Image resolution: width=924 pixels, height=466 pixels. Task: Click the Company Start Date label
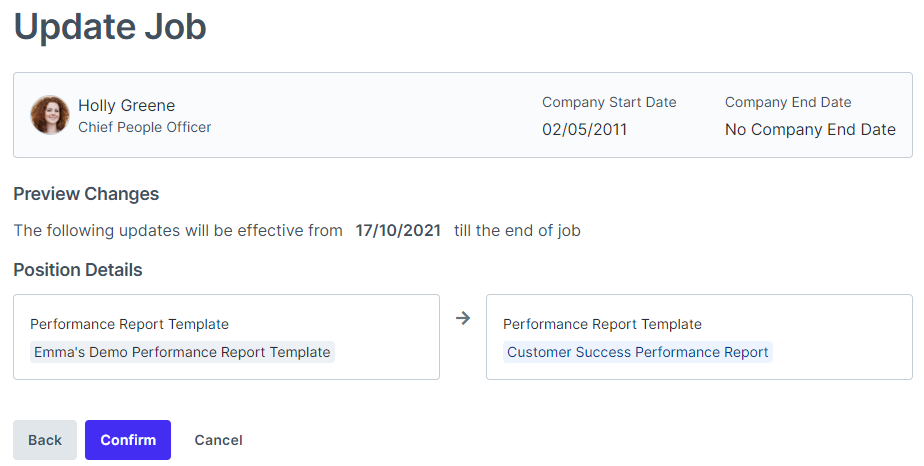click(609, 102)
